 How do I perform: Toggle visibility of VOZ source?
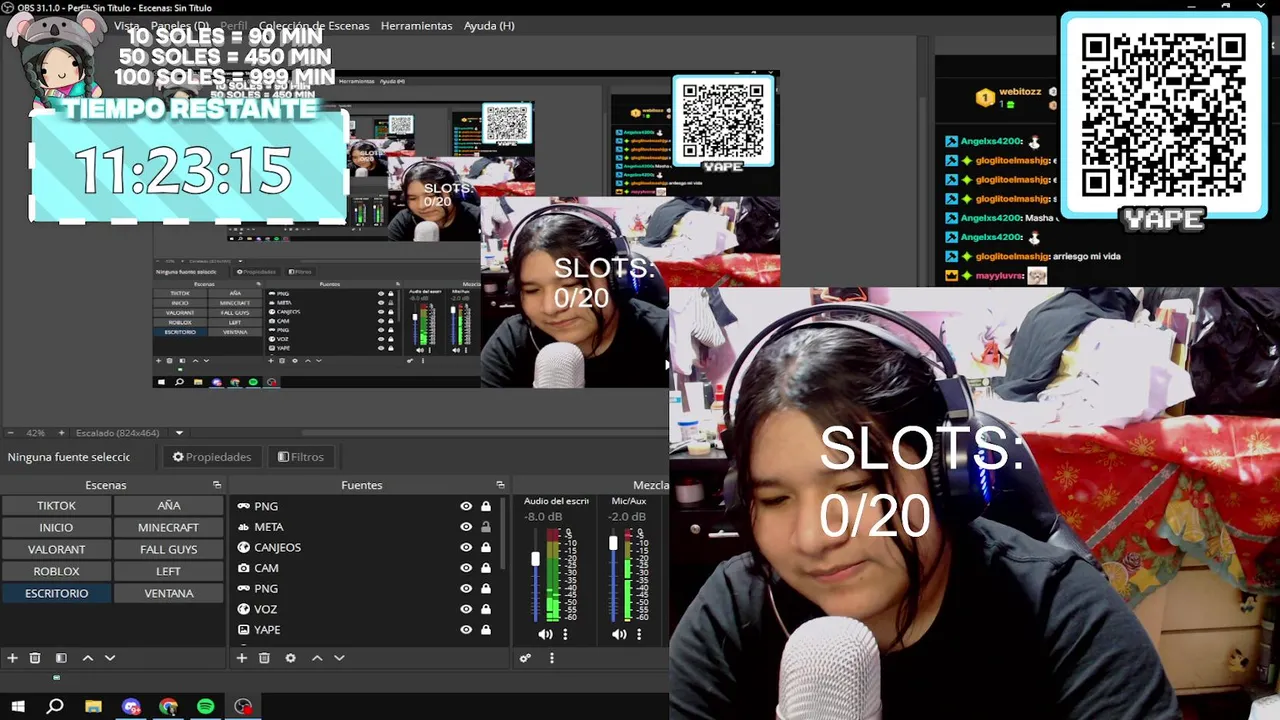tap(466, 609)
